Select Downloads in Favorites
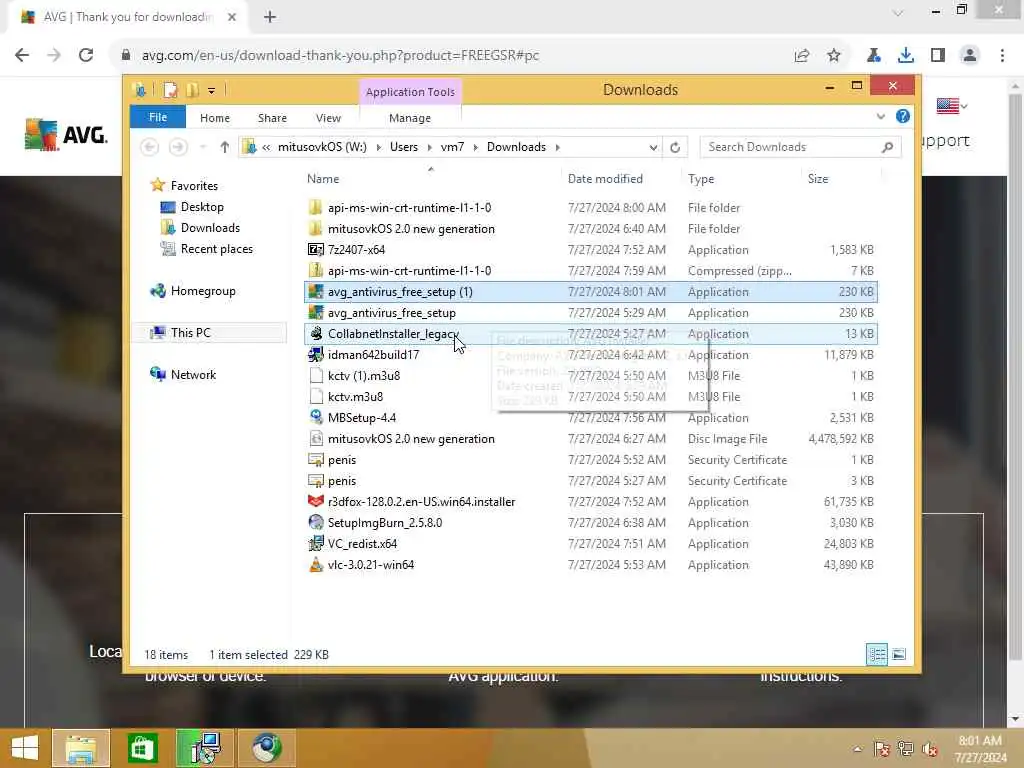Viewport: 1024px width, 768px height. [x=210, y=227]
